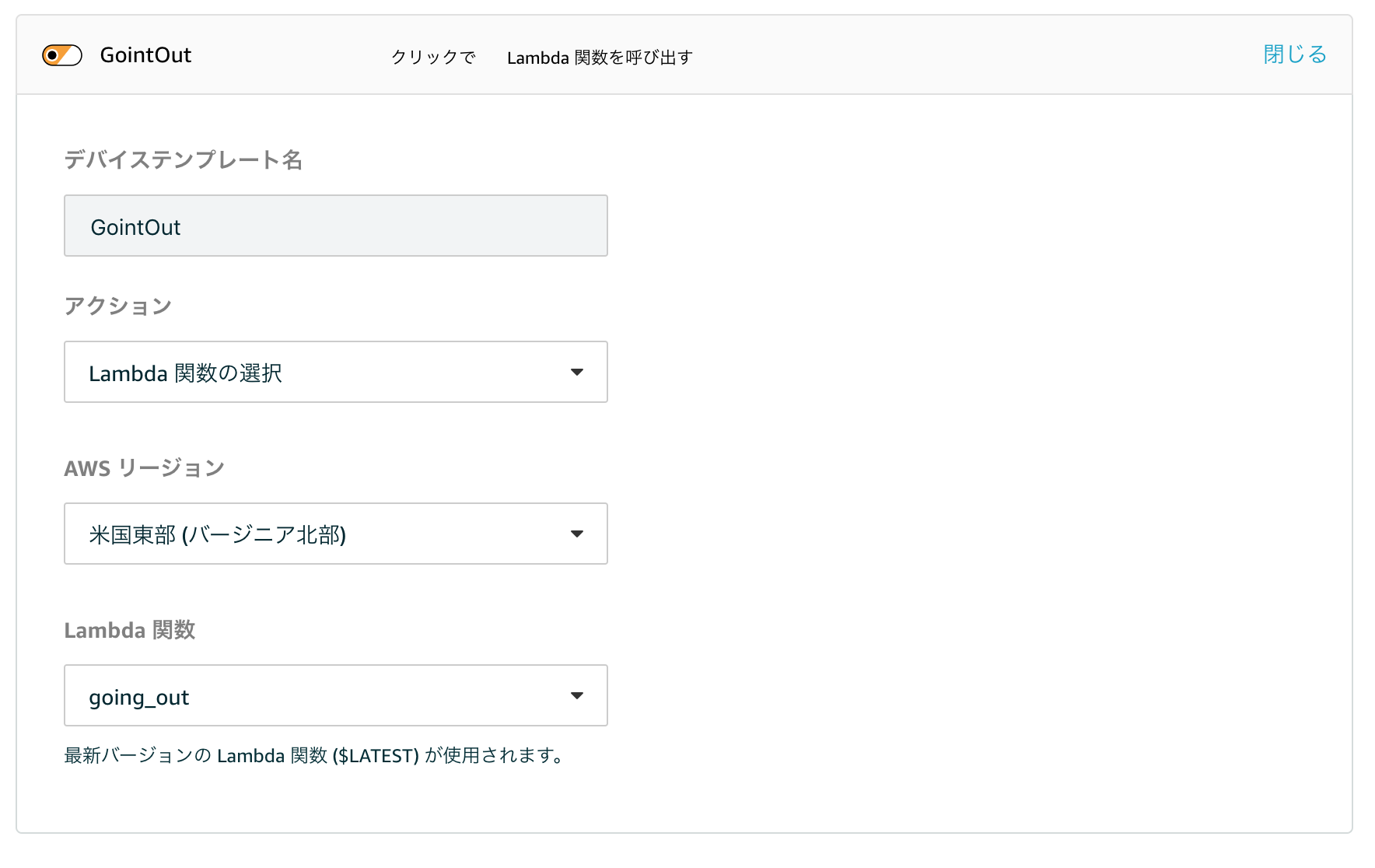Open the AWS リージョン dropdown

pyautogui.click(x=336, y=534)
